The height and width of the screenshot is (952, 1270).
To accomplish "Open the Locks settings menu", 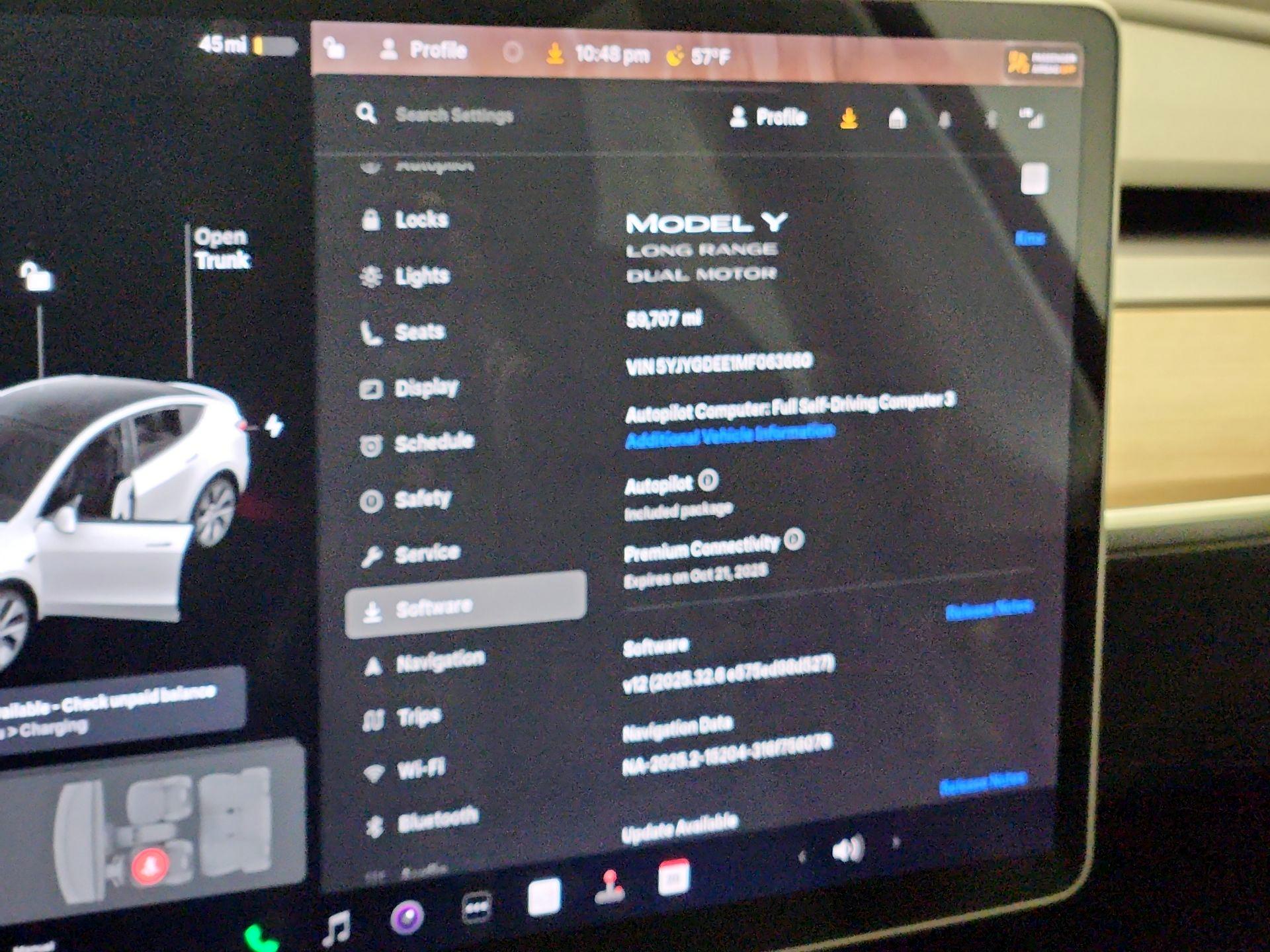I will click(421, 219).
